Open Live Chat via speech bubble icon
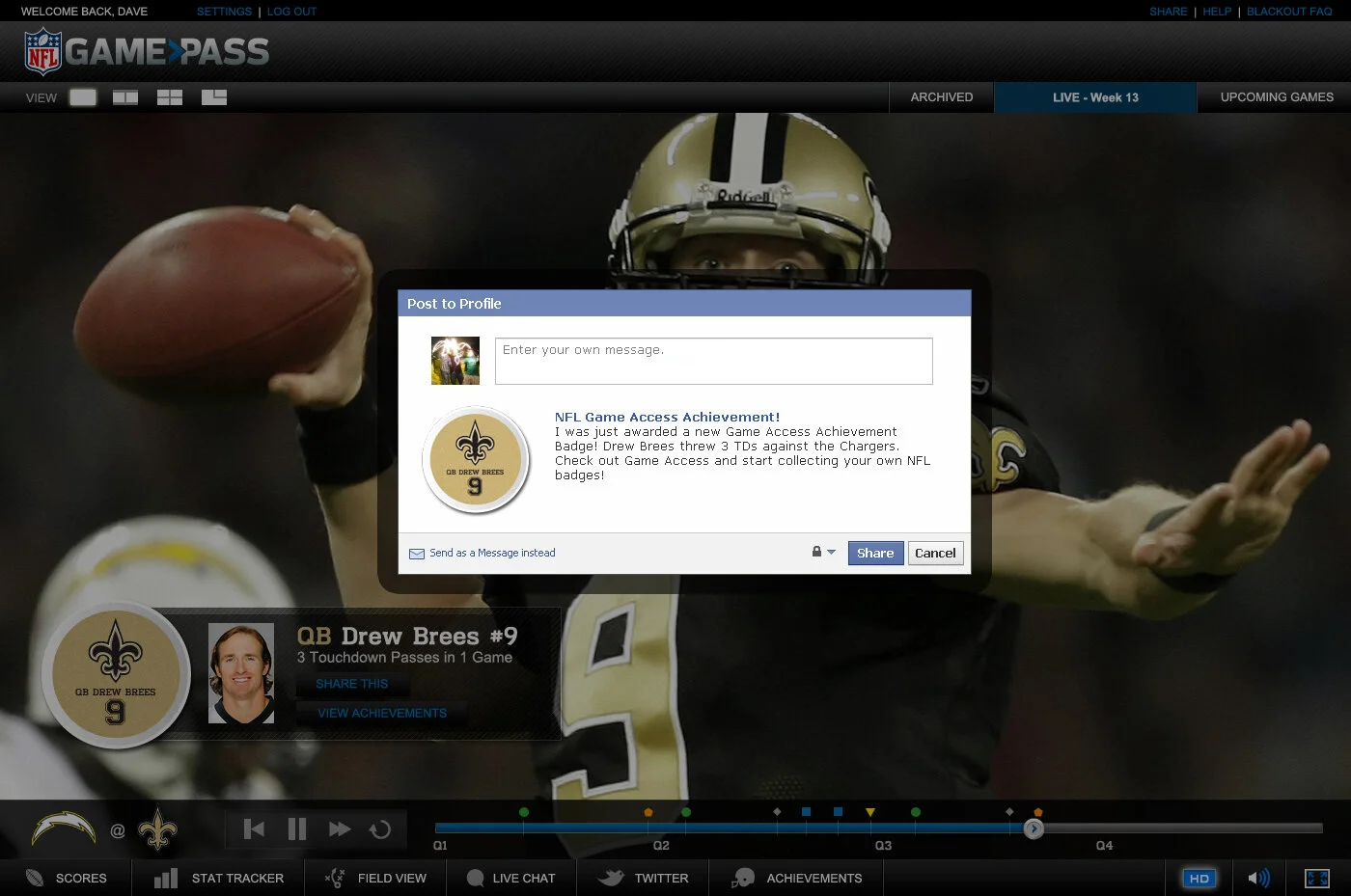Viewport: 1351px width, 896px height. pyautogui.click(x=475, y=878)
